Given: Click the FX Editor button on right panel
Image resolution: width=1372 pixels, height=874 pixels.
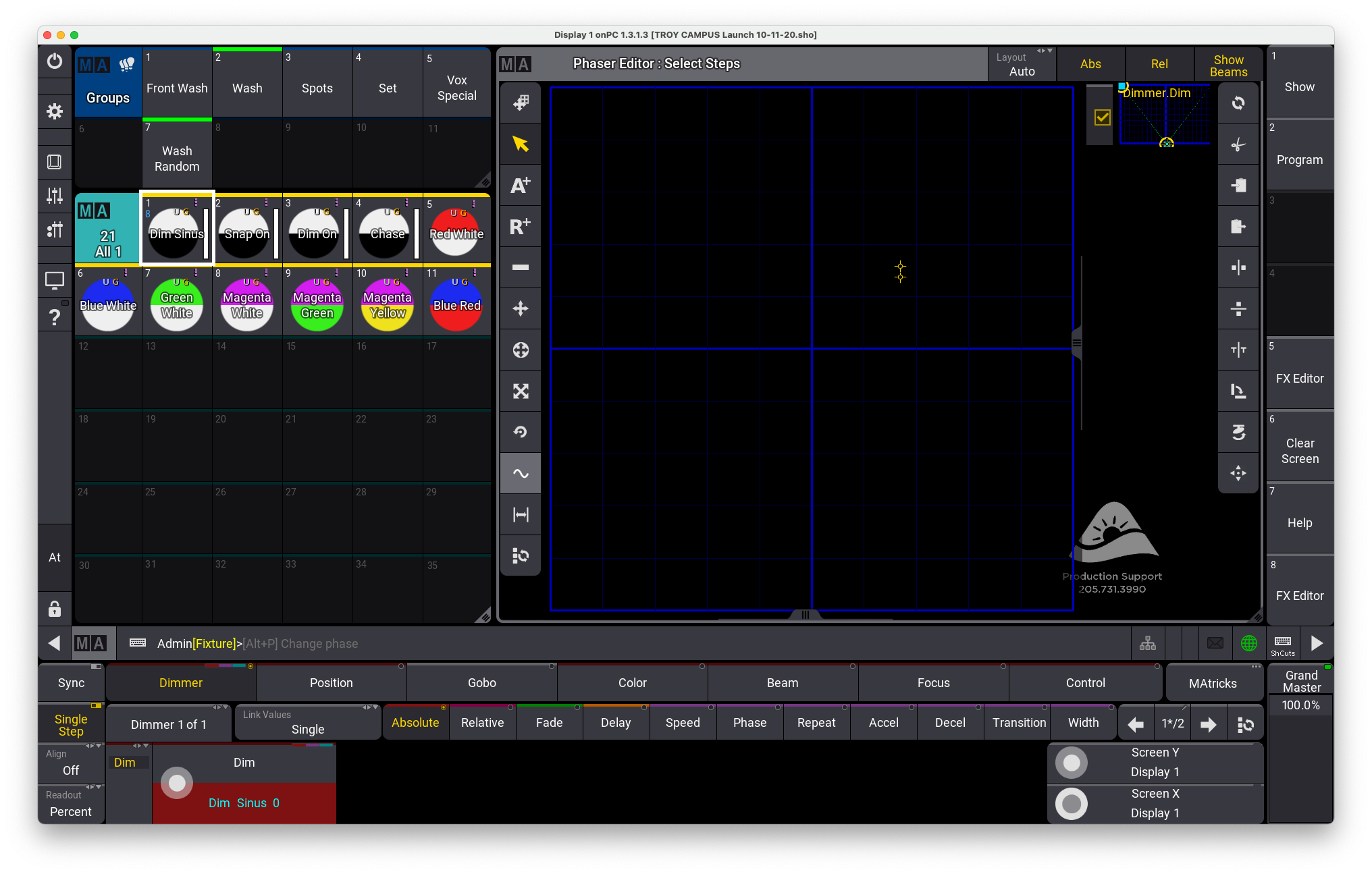Looking at the screenshot, I should click(x=1300, y=378).
